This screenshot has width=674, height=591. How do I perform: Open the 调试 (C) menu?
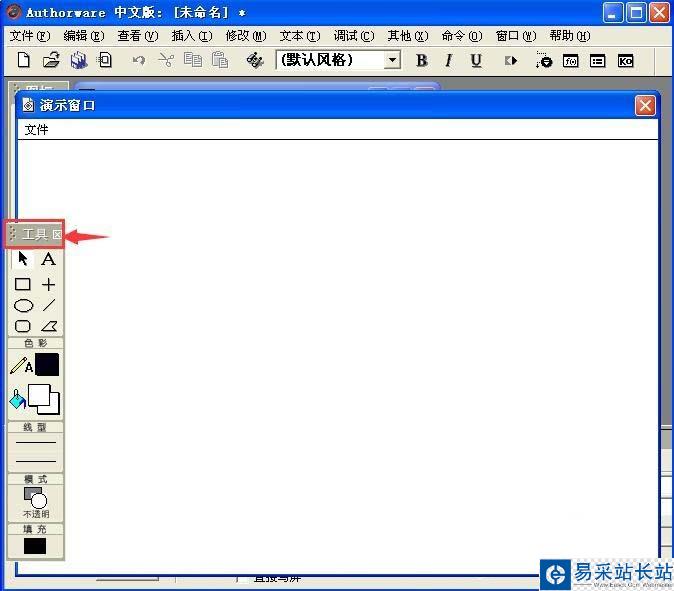(354, 36)
